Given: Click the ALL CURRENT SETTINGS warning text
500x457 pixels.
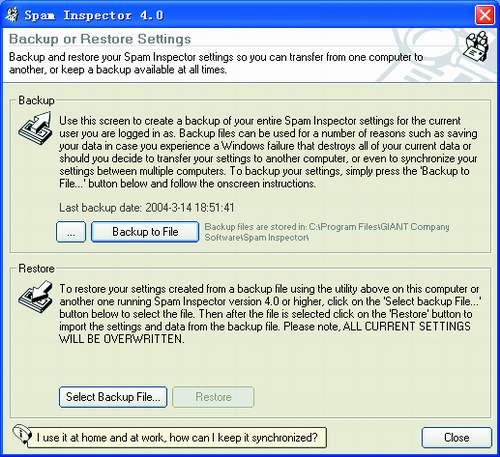Looking at the screenshot, I should (x=265, y=332).
